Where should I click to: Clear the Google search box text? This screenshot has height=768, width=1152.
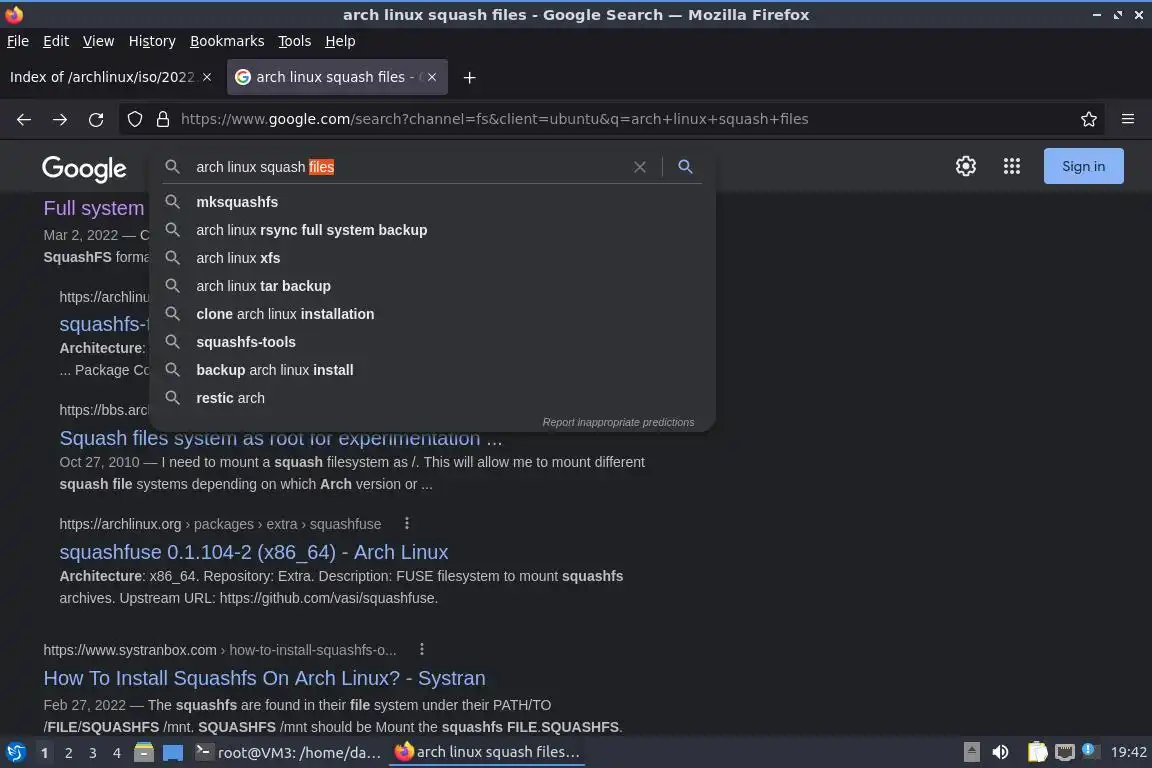click(x=640, y=167)
